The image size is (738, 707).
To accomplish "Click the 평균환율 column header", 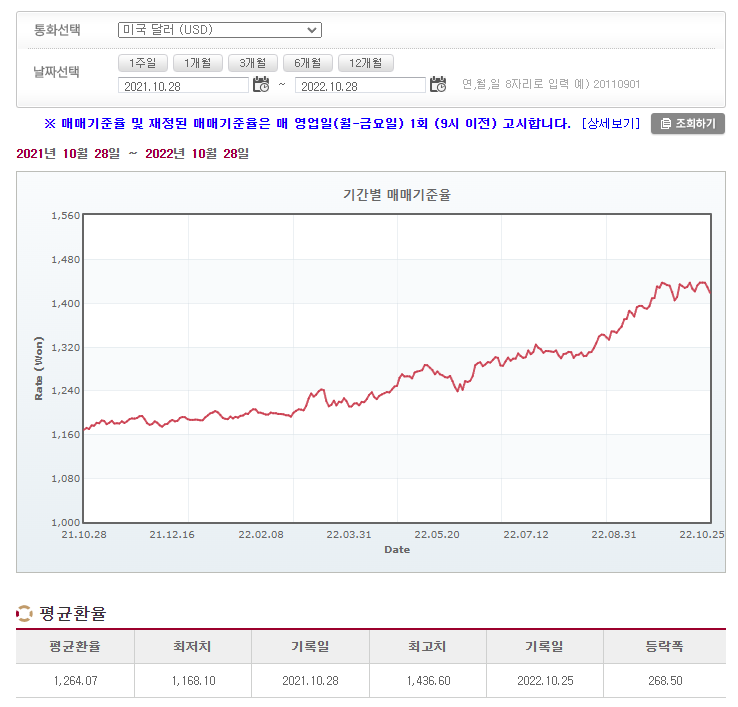I will (75, 646).
